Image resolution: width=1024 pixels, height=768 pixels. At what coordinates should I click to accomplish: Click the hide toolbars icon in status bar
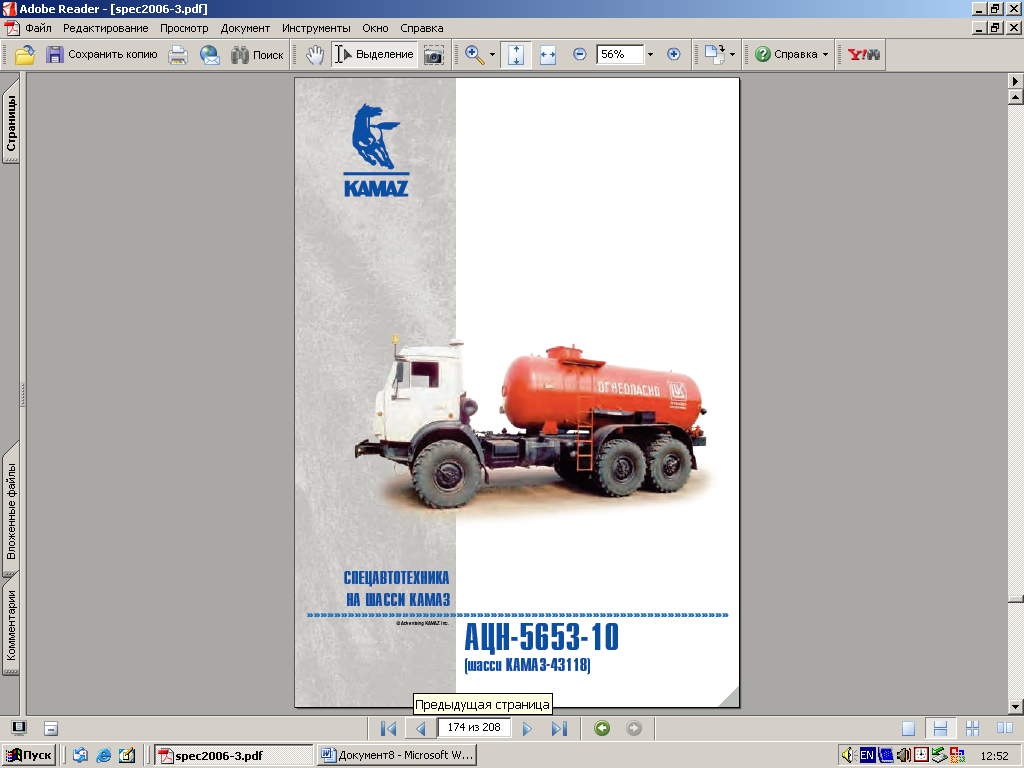coord(51,728)
